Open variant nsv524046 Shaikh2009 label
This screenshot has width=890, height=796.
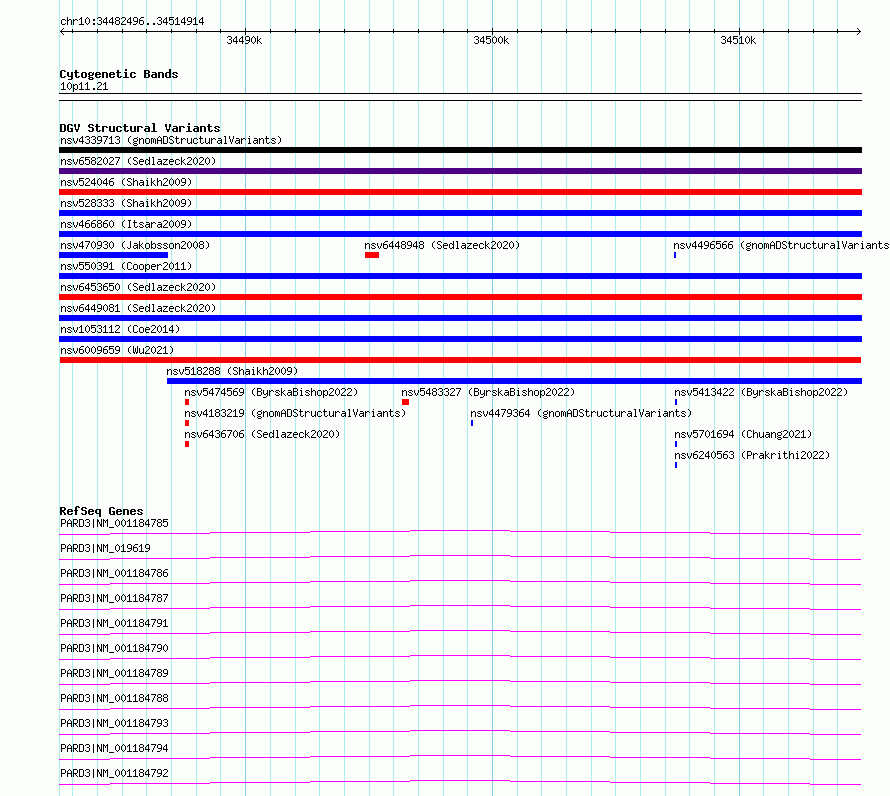tap(126, 182)
